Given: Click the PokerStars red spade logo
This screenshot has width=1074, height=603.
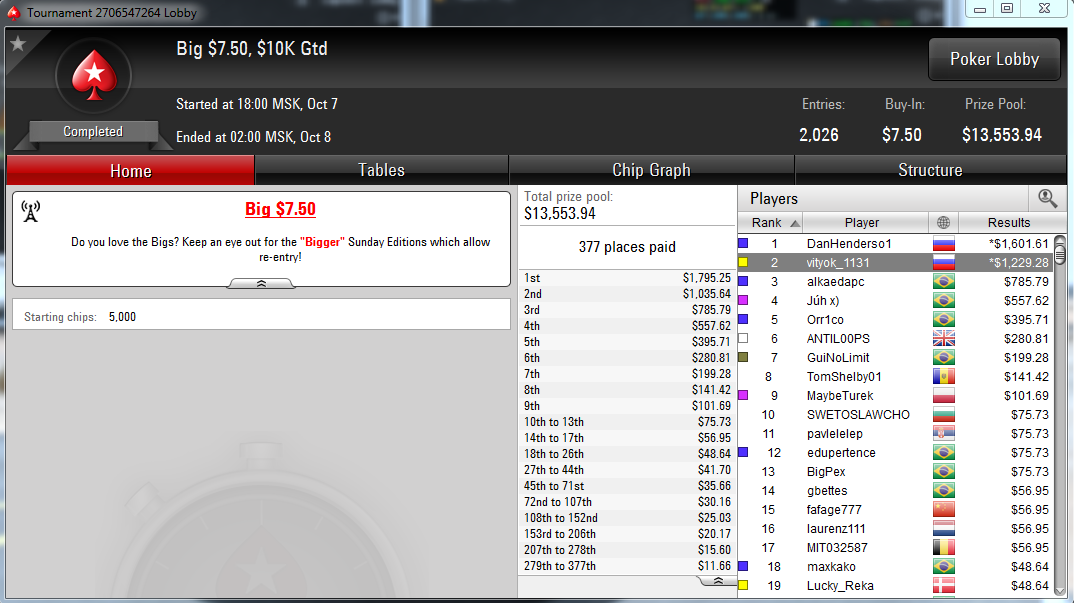Looking at the screenshot, I should [94, 76].
